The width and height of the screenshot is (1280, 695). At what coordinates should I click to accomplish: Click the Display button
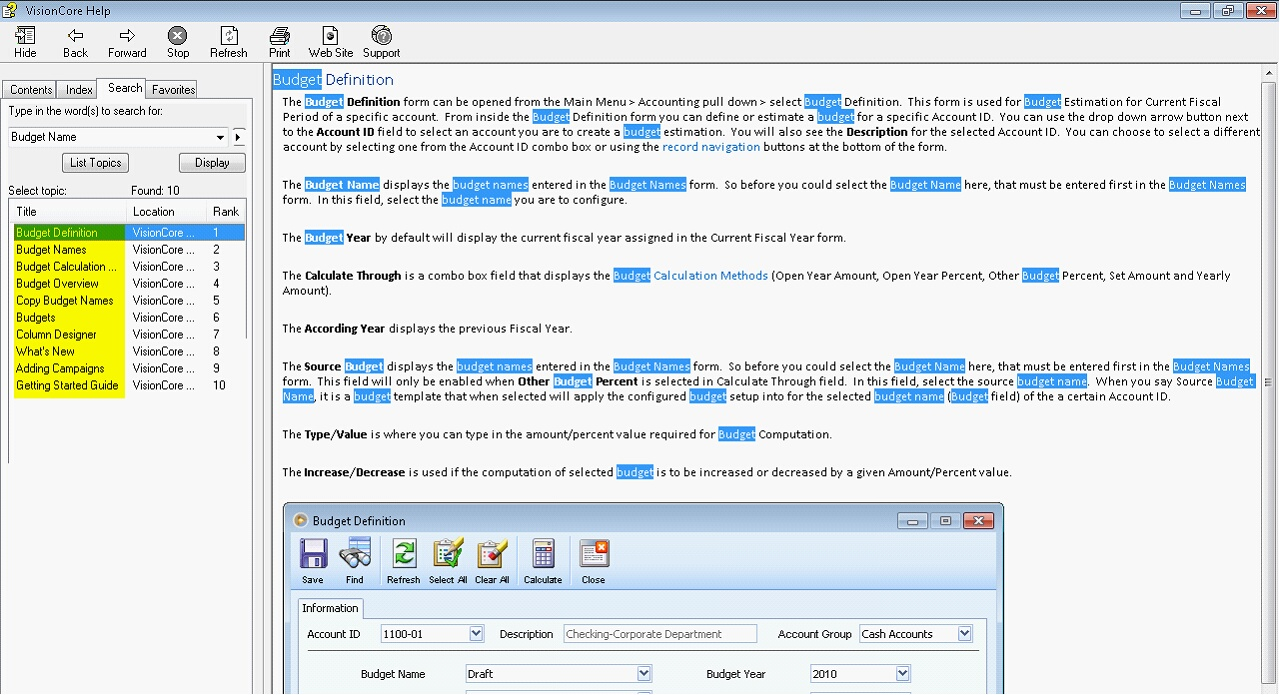click(212, 163)
